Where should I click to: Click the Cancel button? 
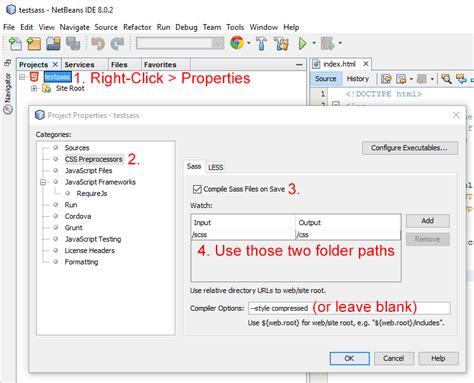click(x=394, y=358)
